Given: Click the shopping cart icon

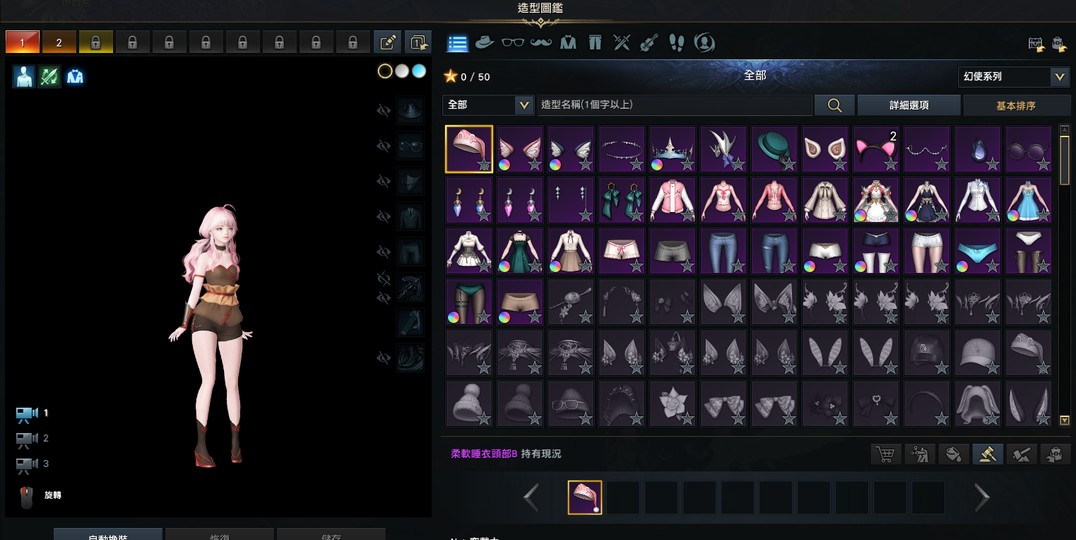Looking at the screenshot, I should pyautogui.click(x=884, y=455).
